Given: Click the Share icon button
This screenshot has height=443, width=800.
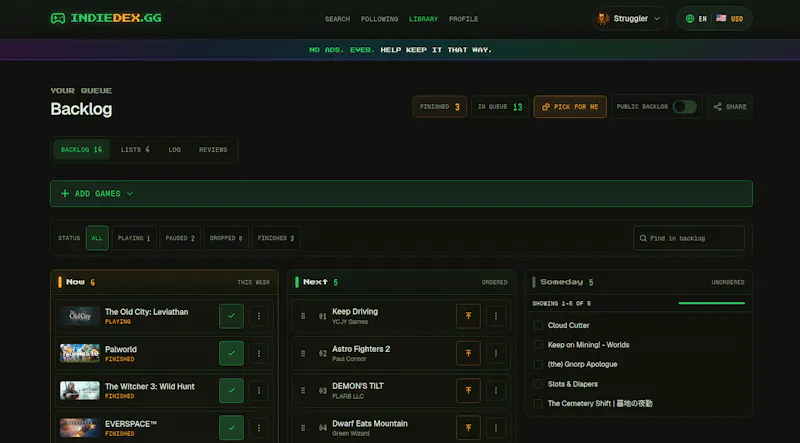Looking at the screenshot, I should pyautogui.click(x=730, y=107).
